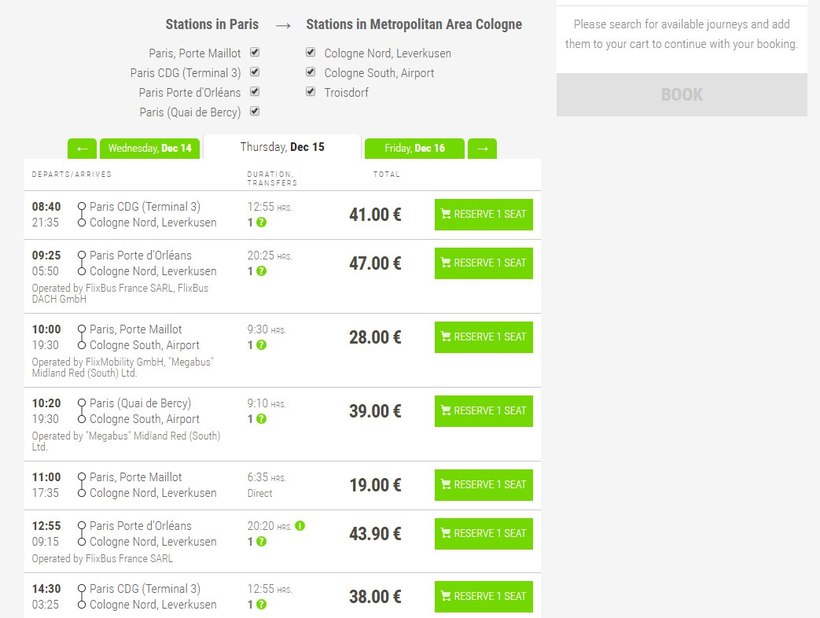This screenshot has height=618, width=820.
Task: Click transfer help icon for 08:40 journey
Action: (x=261, y=223)
